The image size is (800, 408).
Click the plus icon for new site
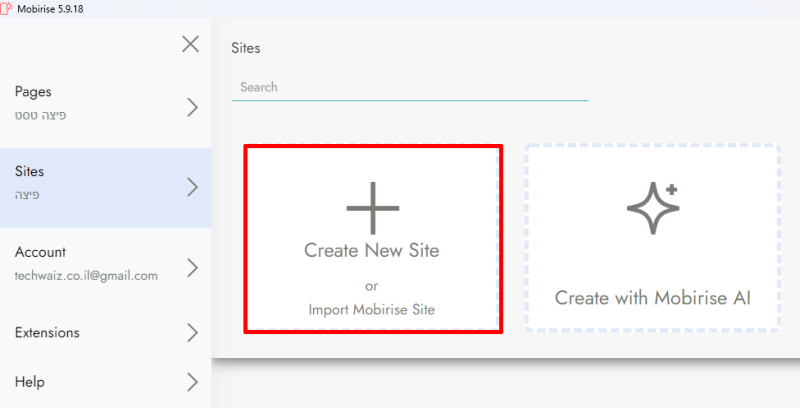pos(373,208)
